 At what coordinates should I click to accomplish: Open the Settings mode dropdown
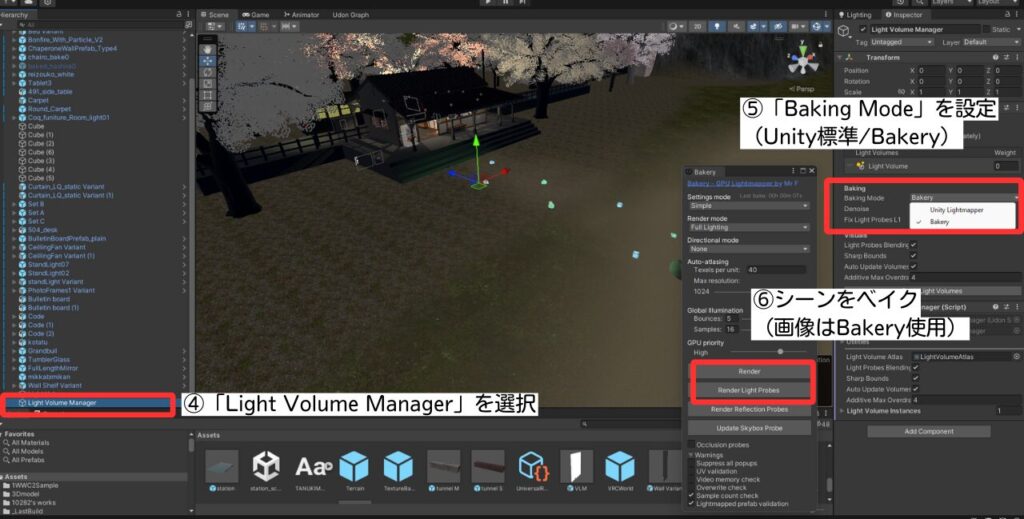[x=748, y=206]
